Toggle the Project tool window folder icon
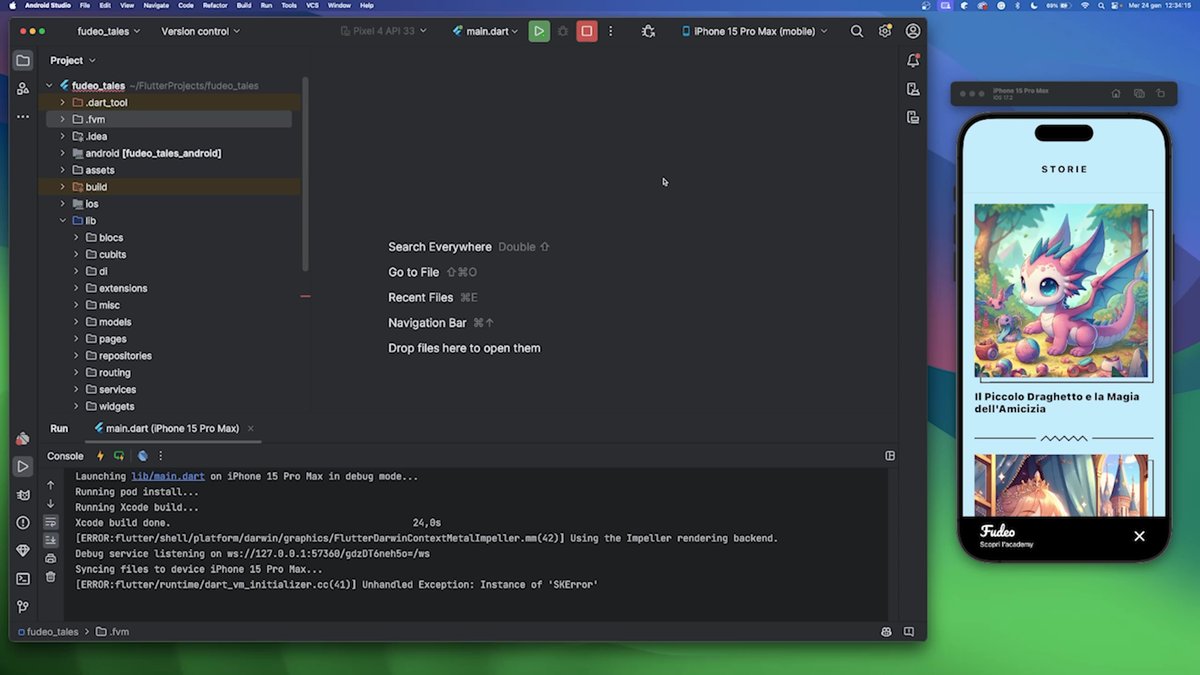The width and height of the screenshot is (1200, 675). tap(23, 61)
